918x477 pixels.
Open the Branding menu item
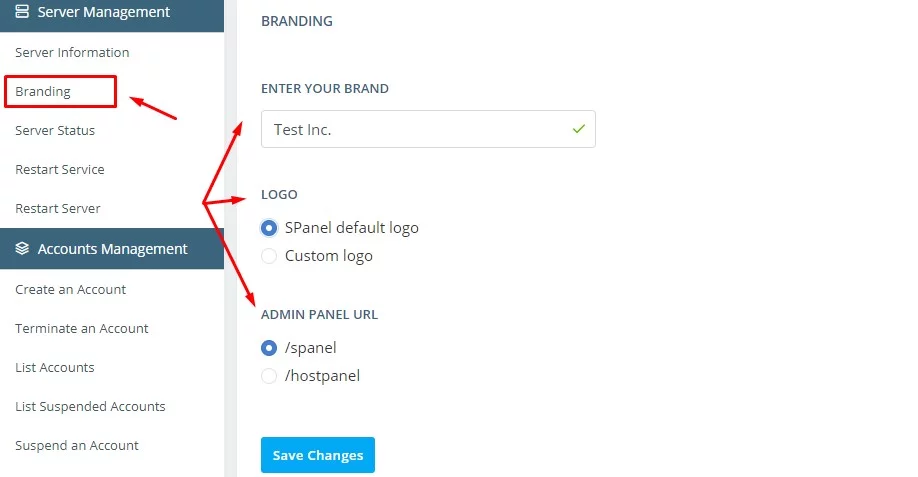[x=43, y=91]
